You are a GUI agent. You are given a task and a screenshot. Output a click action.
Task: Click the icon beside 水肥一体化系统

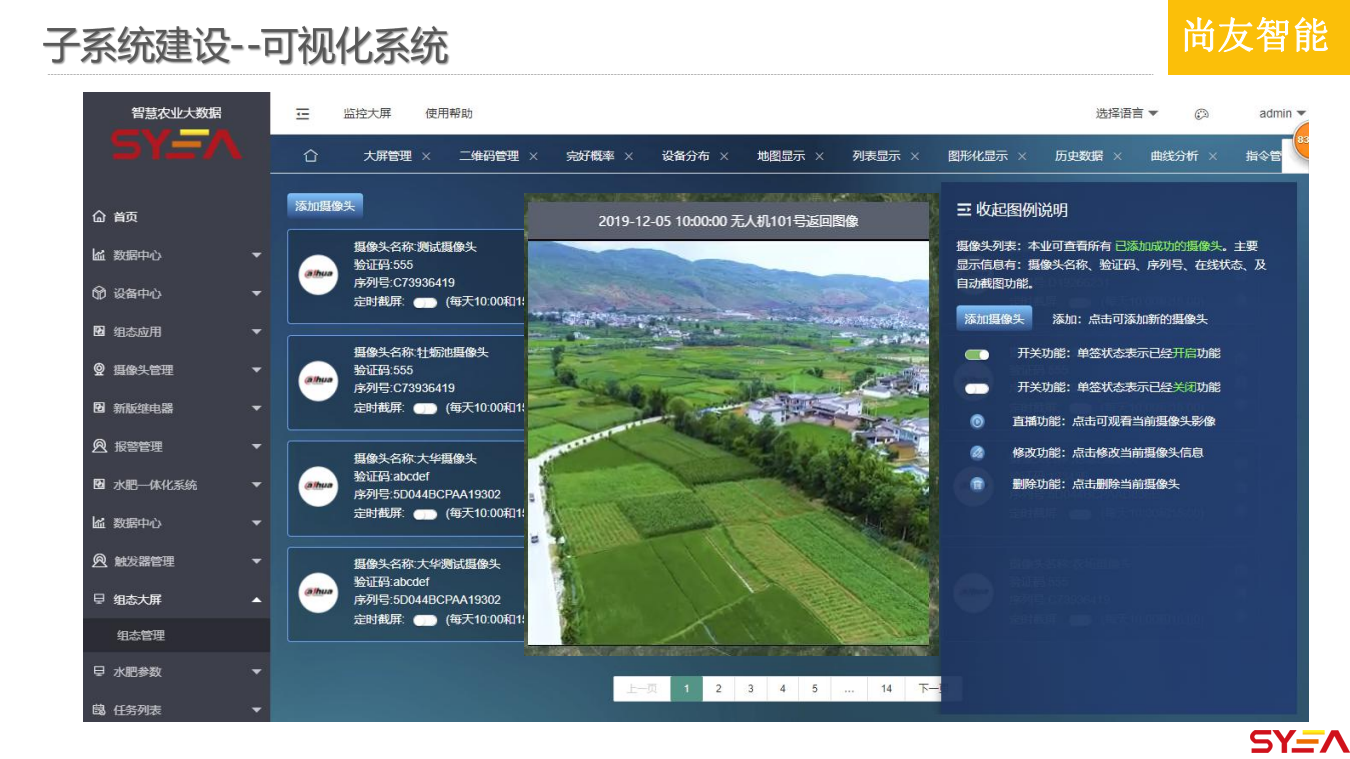(x=99, y=484)
